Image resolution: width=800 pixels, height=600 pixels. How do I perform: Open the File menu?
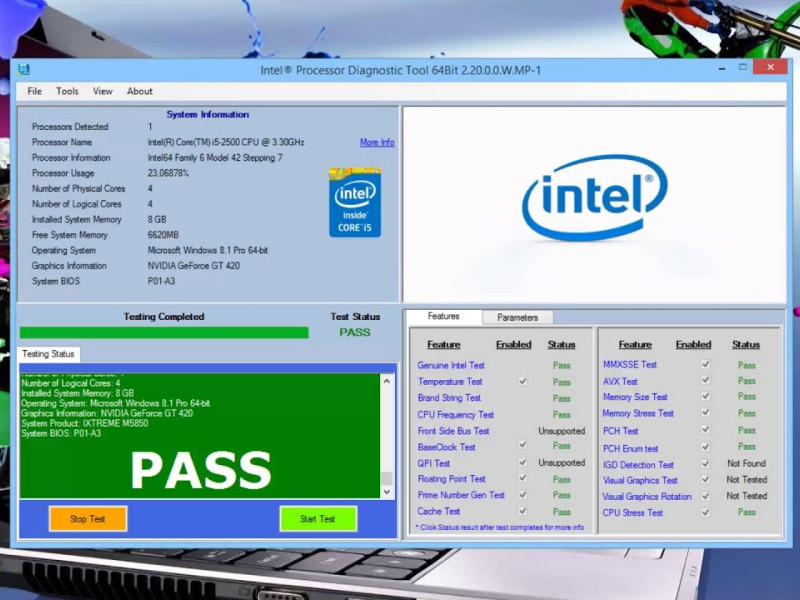pyautogui.click(x=35, y=91)
